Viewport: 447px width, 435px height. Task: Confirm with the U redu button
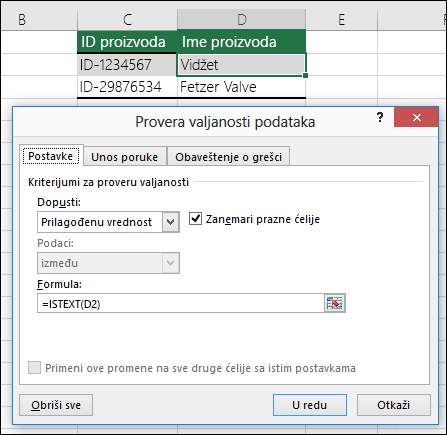coord(310,405)
